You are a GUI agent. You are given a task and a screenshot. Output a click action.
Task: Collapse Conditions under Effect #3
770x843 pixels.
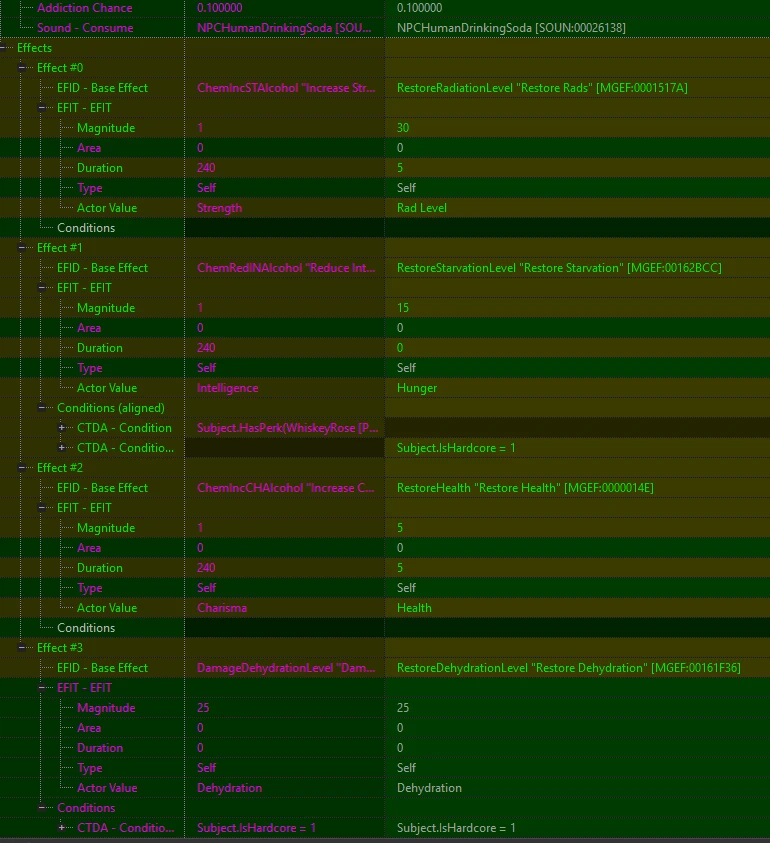pyautogui.click(x=42, y=808)
